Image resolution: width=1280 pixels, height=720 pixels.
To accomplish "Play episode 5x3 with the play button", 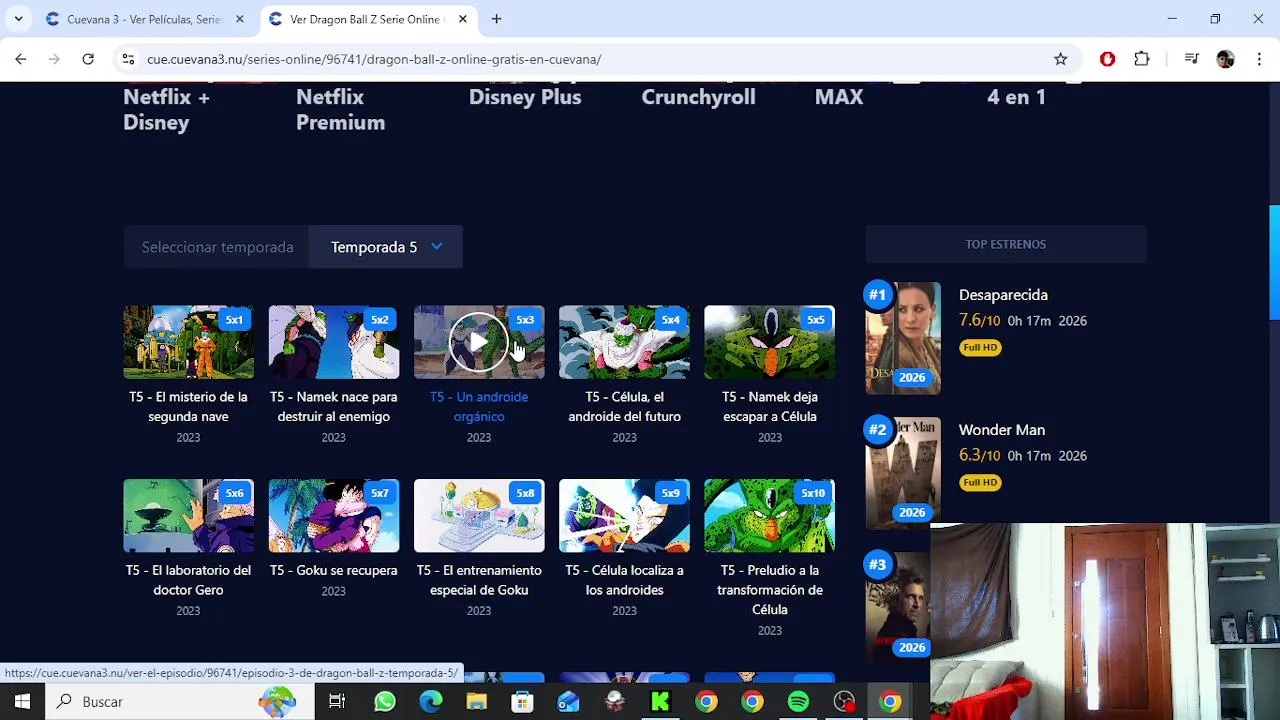I will click(x=478, y=342).
